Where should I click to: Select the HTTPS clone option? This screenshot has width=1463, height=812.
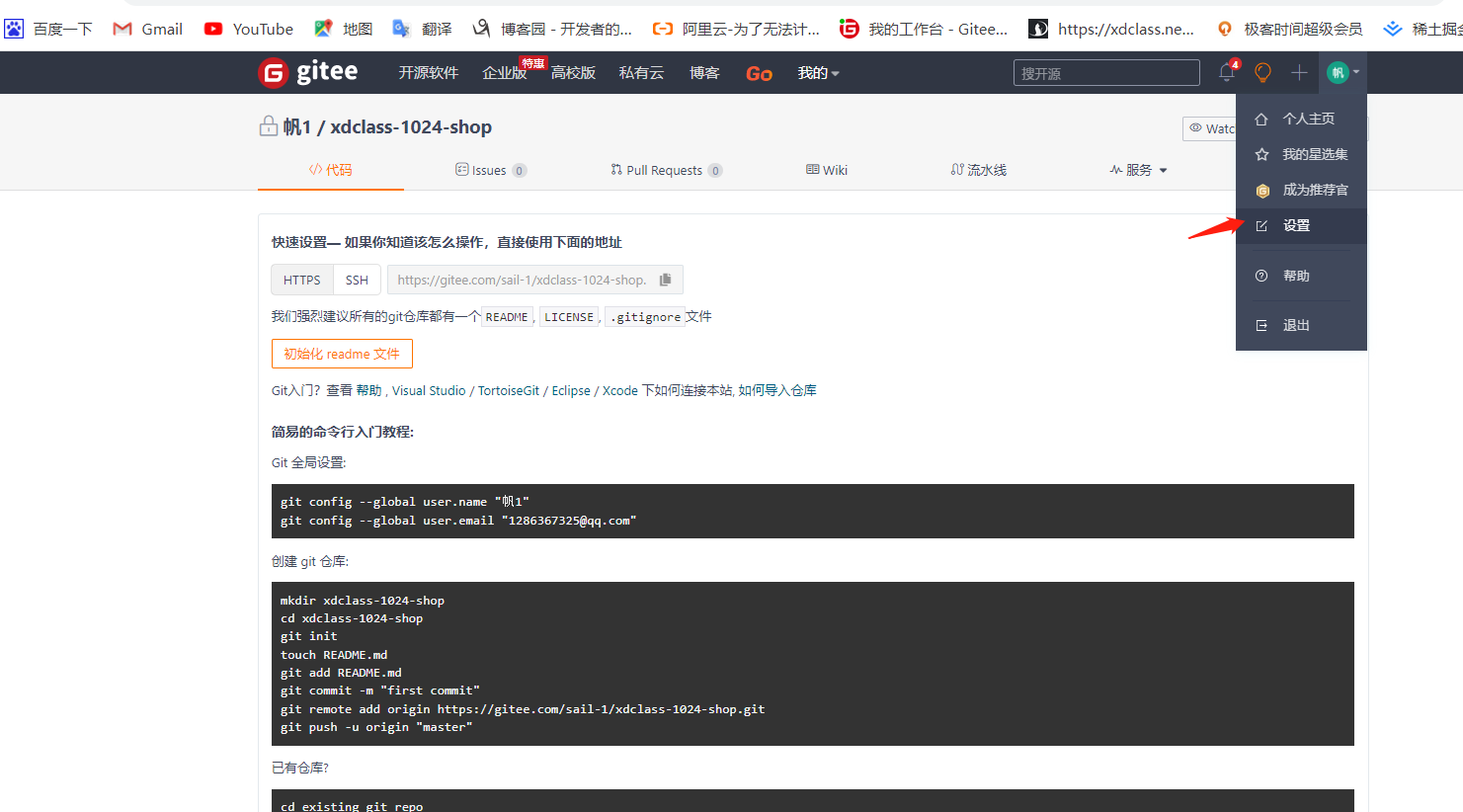pyautogui.click(x=302, y=280)
